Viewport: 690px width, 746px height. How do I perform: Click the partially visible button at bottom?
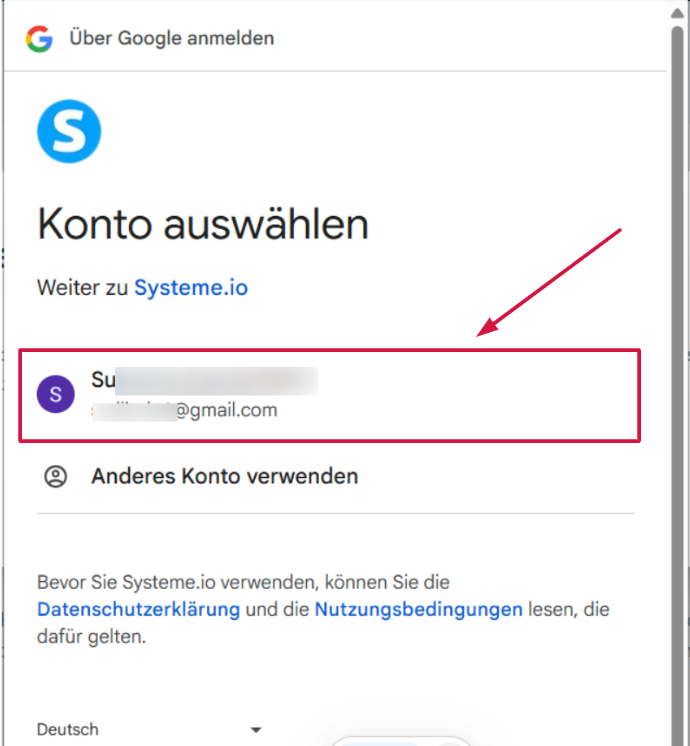(x=401, y=741)
